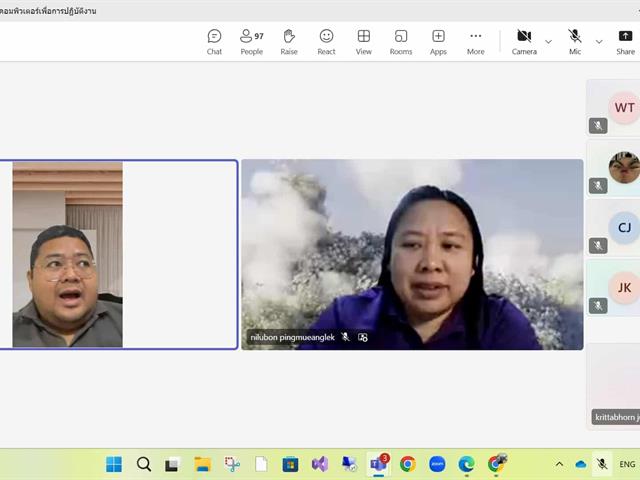Select nilubon pingmueanglek's video tile

[412, 254]
